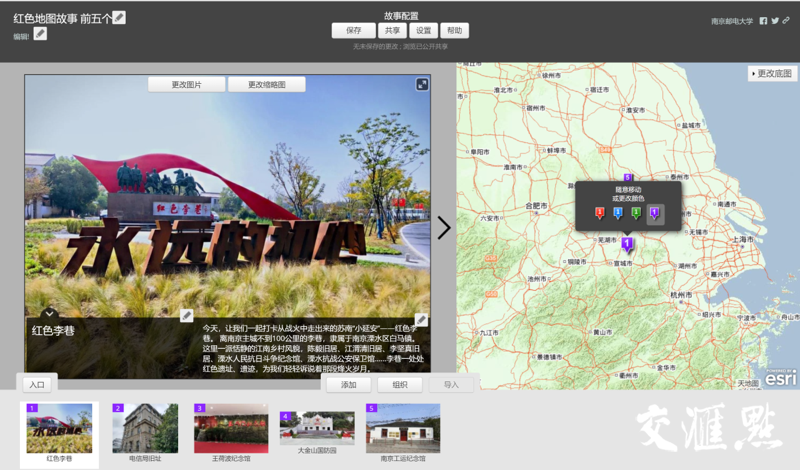Viewport: 800px width, 470px height.
Task: Open the 帮助 help menu
Action: (x=454, y=31)
